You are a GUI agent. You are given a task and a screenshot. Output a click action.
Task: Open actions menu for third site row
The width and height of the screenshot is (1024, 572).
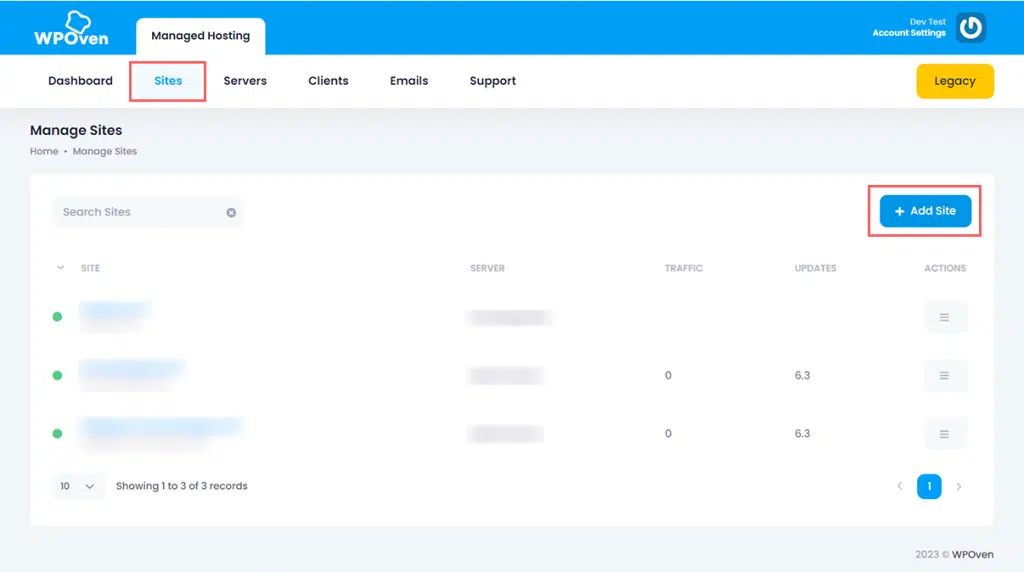(x=944, y=434)
